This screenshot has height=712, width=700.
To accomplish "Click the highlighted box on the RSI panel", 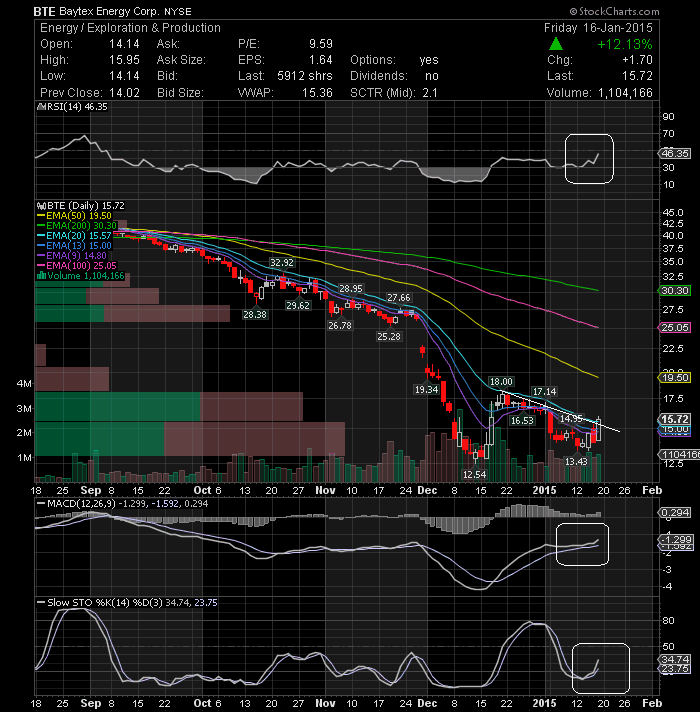I will click(589, 159).
